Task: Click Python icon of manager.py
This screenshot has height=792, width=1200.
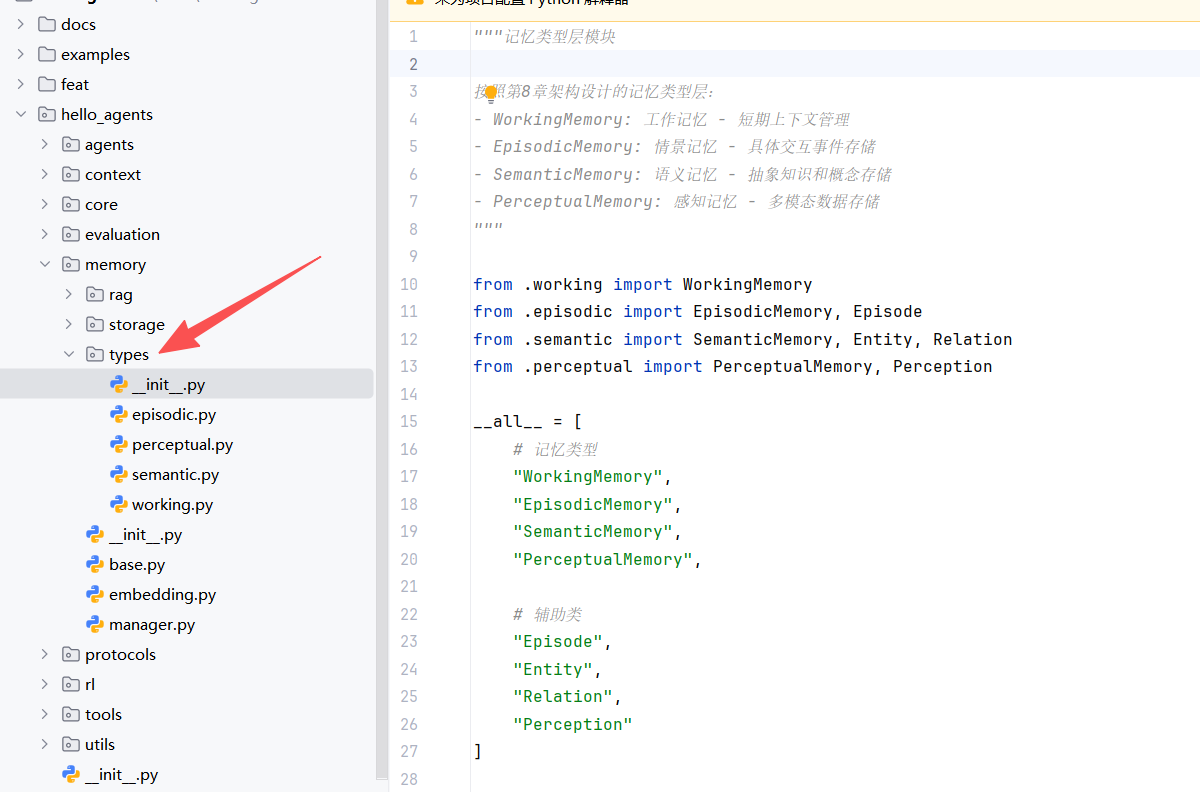Action: coord(95,624)
